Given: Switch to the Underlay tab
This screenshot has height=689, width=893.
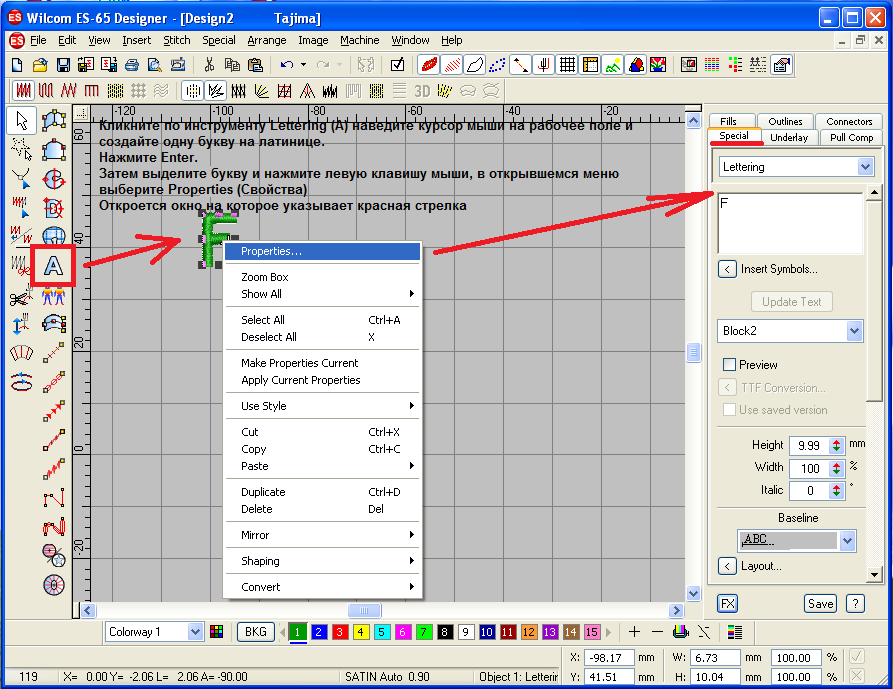Looking at the screenshot, I should click(790, 137).
